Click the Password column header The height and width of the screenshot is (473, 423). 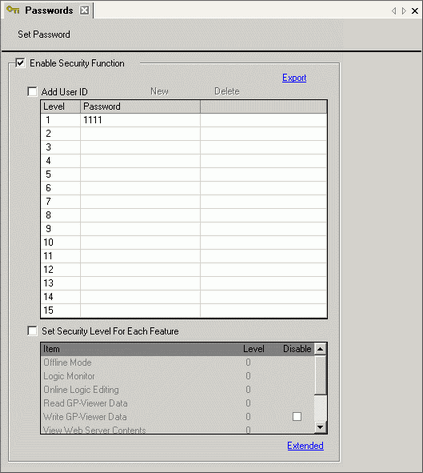(x=140, y=107)
